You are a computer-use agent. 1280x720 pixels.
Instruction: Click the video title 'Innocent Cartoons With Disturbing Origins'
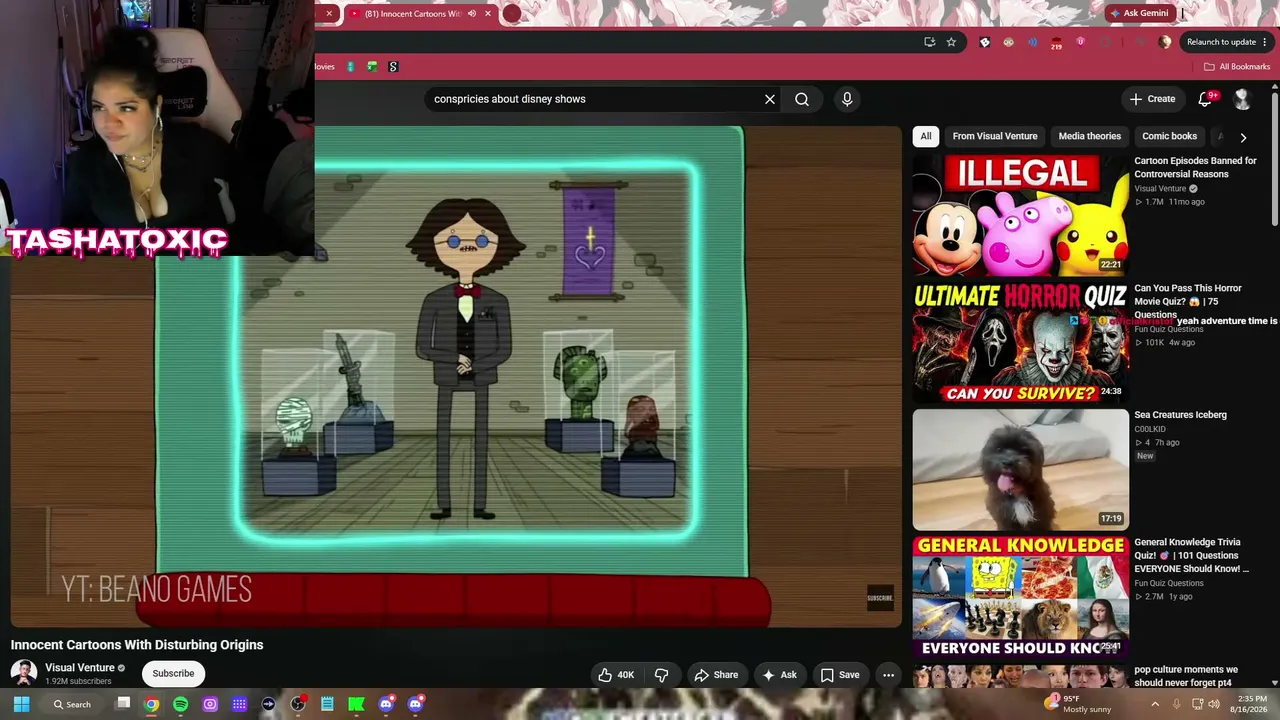point(137,645)
